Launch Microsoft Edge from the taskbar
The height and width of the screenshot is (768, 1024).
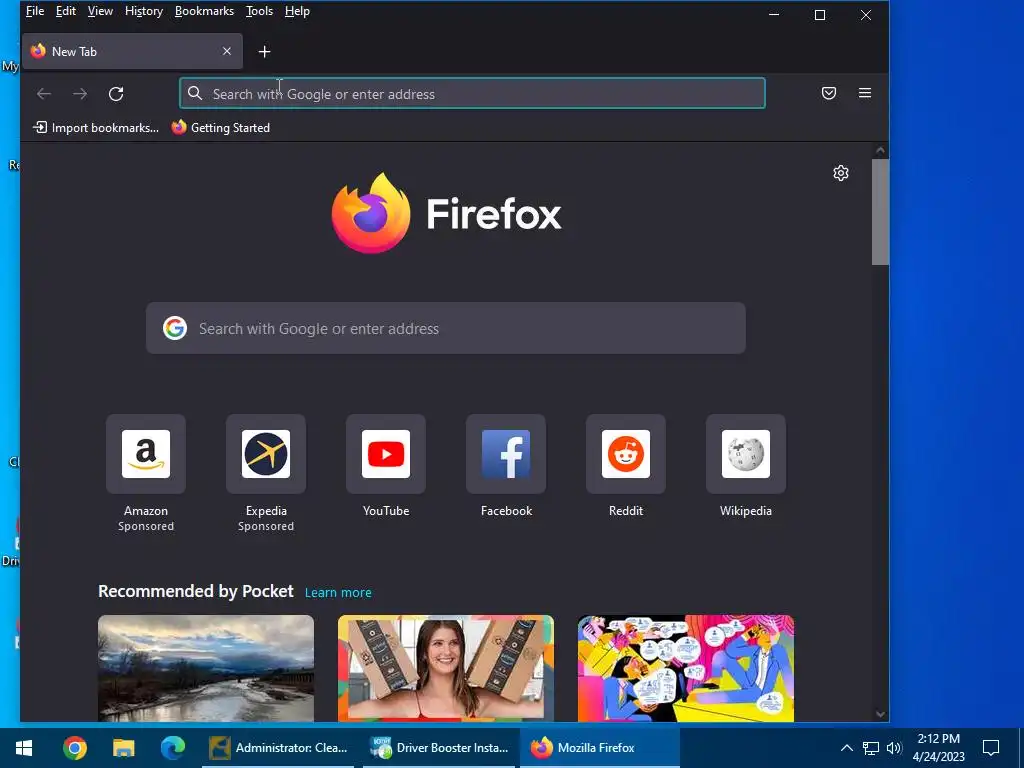(172, 748)
